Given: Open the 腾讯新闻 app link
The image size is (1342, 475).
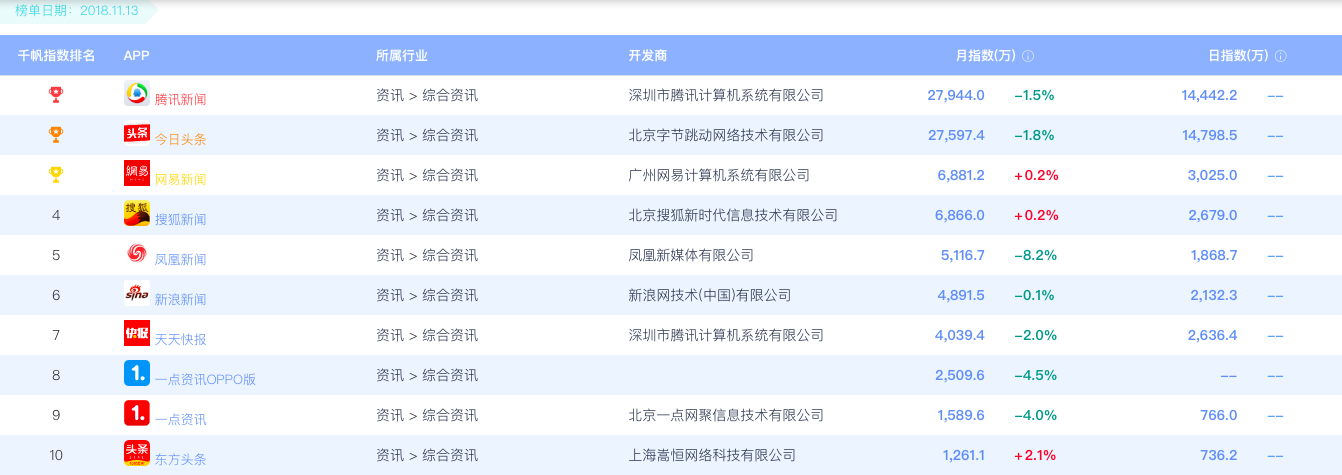Looking at the screenshot, I should 180,99.
